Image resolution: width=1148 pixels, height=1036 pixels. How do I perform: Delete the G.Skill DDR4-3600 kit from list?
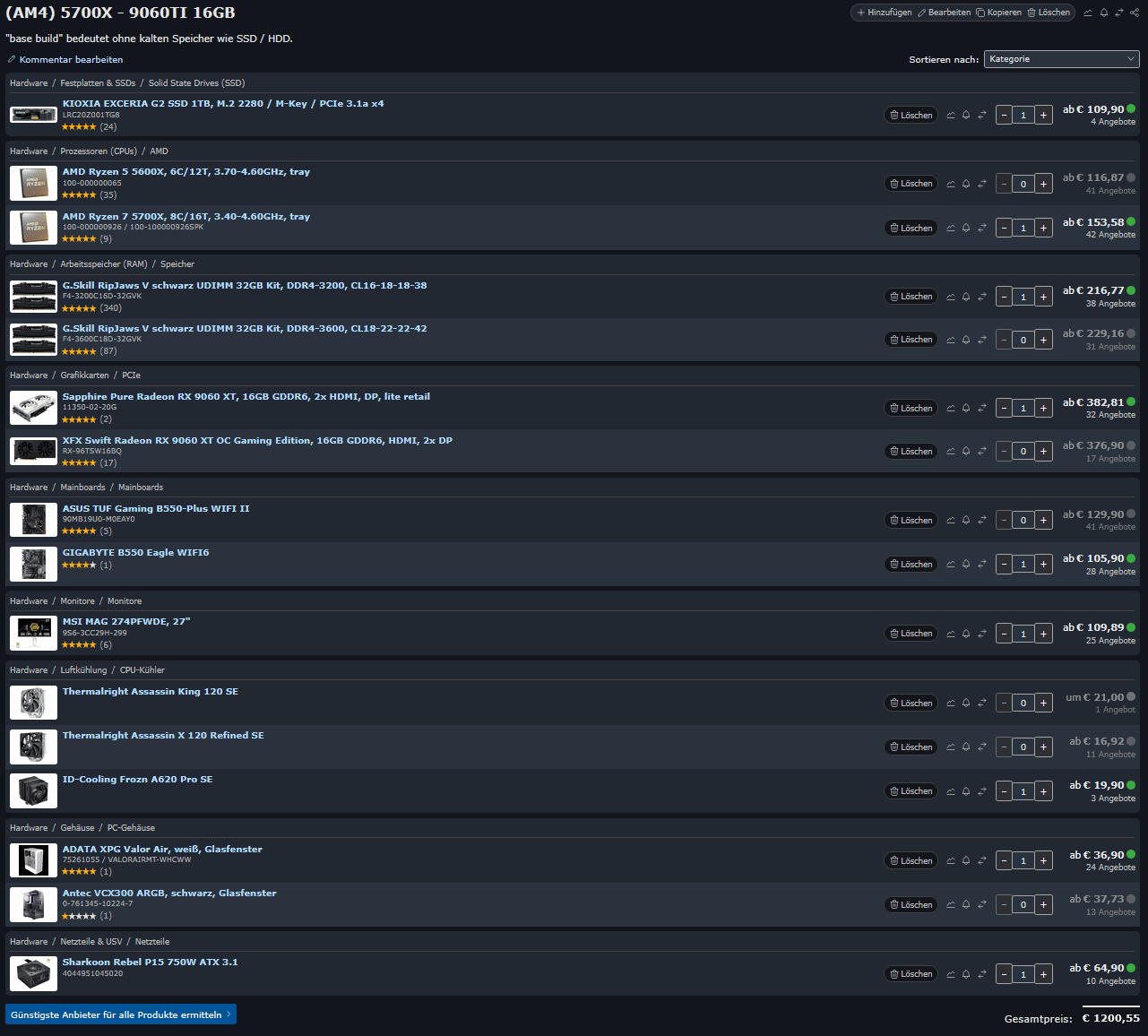tap(911, 340)
